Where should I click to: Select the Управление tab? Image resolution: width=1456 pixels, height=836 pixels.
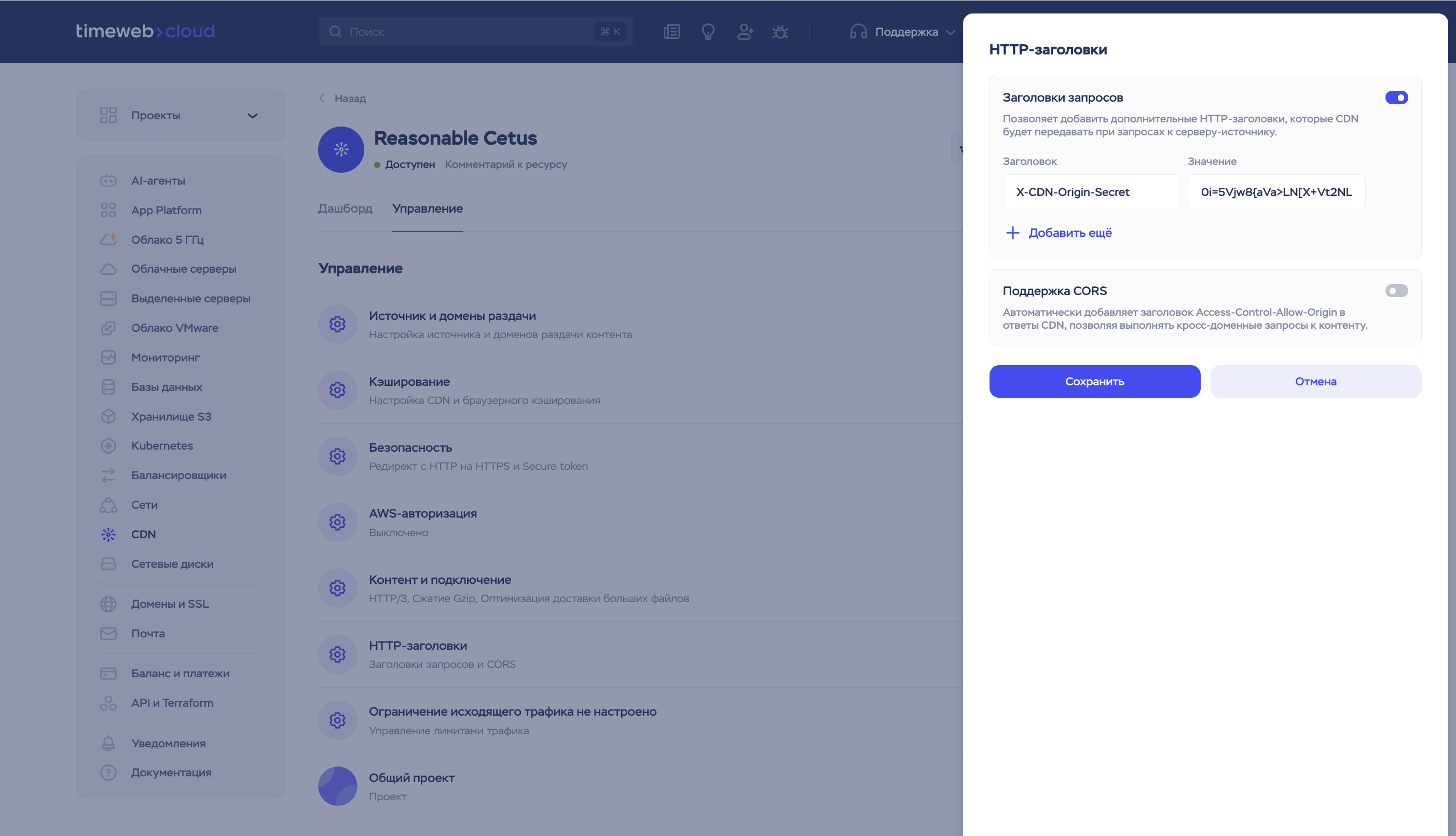(428, 208)
